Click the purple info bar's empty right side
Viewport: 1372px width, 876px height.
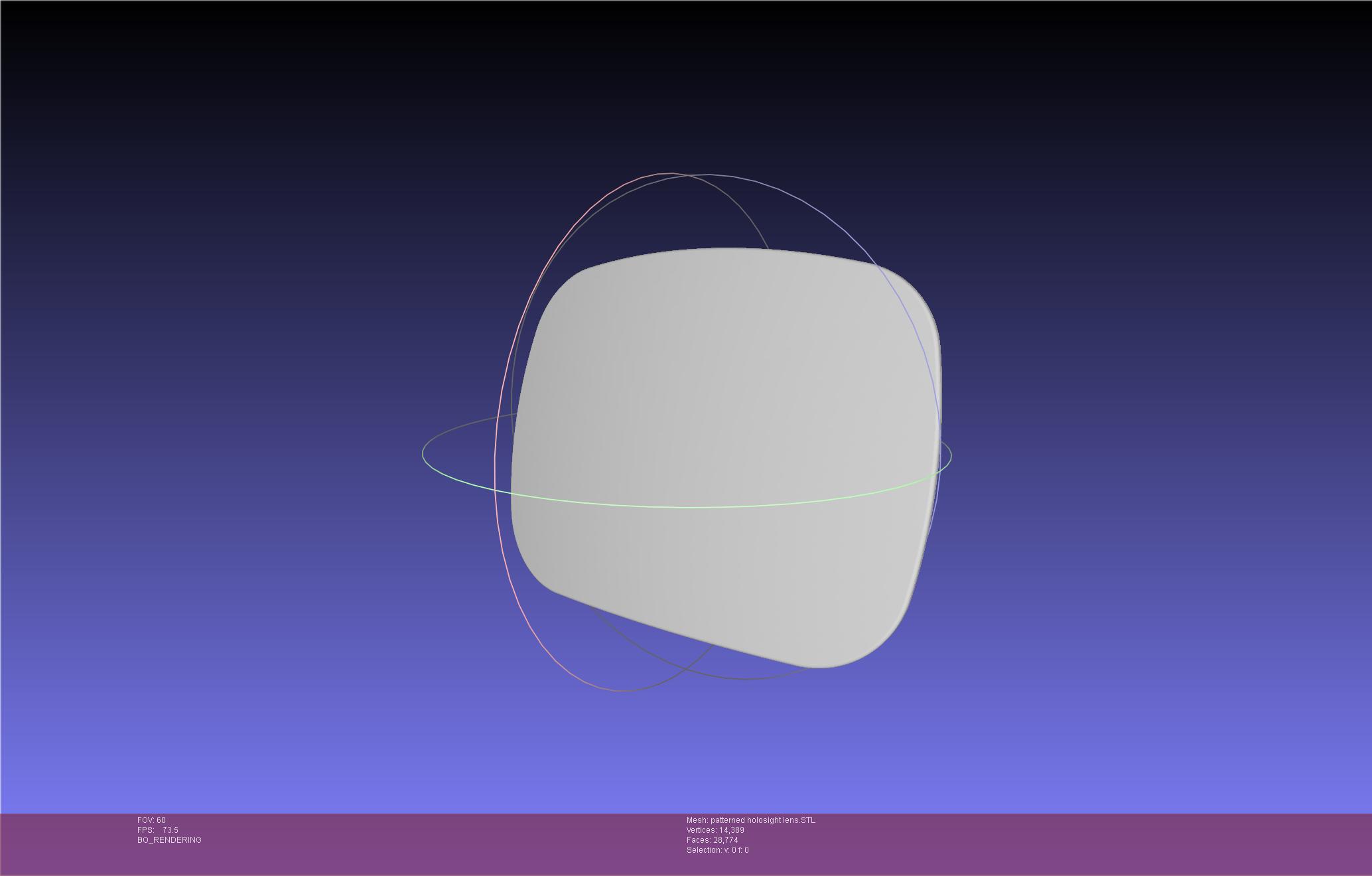pyautogui.click(x=1128, y=843)
